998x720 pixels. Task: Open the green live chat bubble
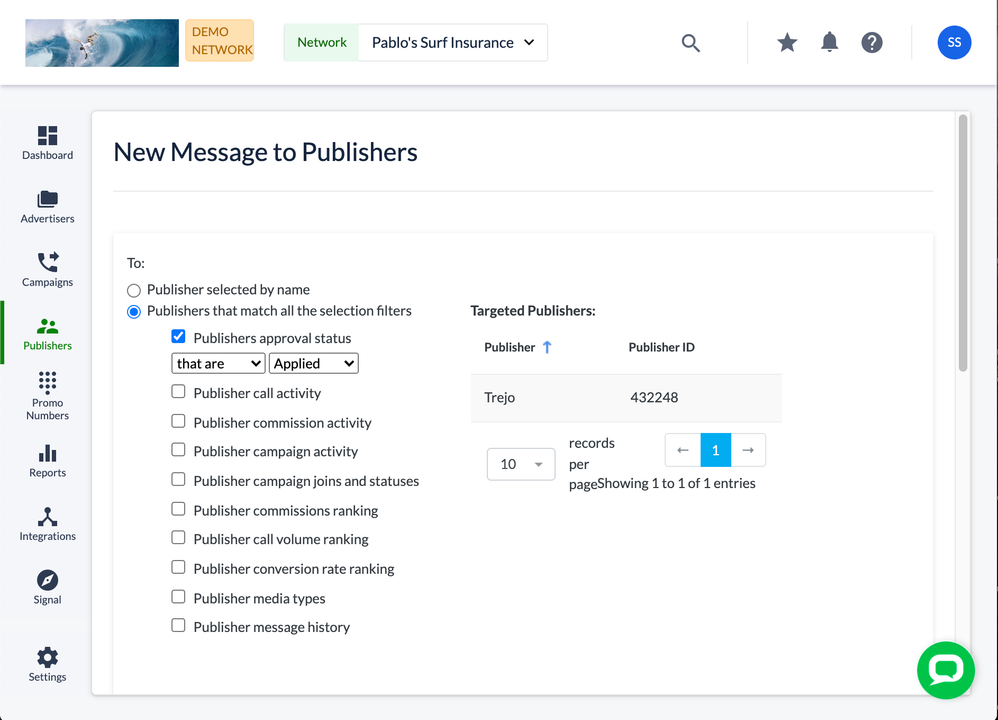(x=945, y=670)
